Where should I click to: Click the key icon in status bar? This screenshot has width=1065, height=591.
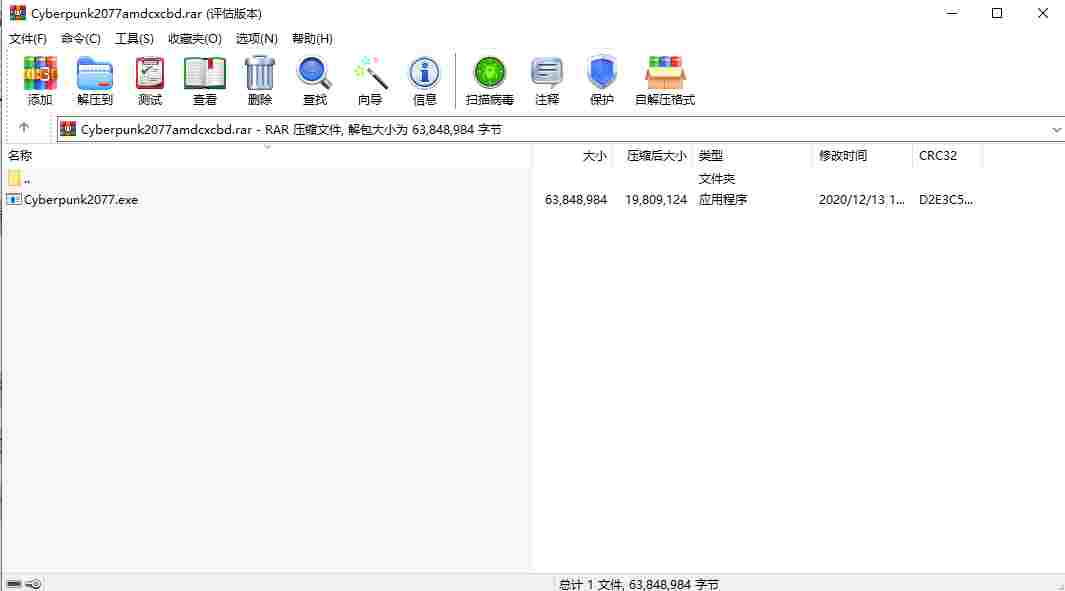coord(34,584)
